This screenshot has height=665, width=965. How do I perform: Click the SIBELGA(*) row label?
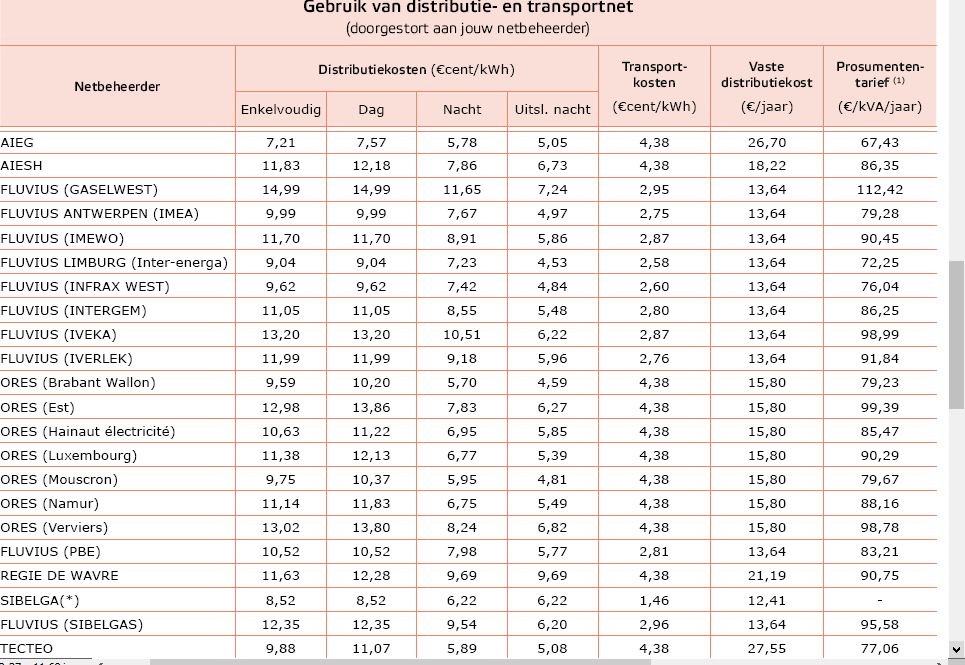tap(41, 600)
